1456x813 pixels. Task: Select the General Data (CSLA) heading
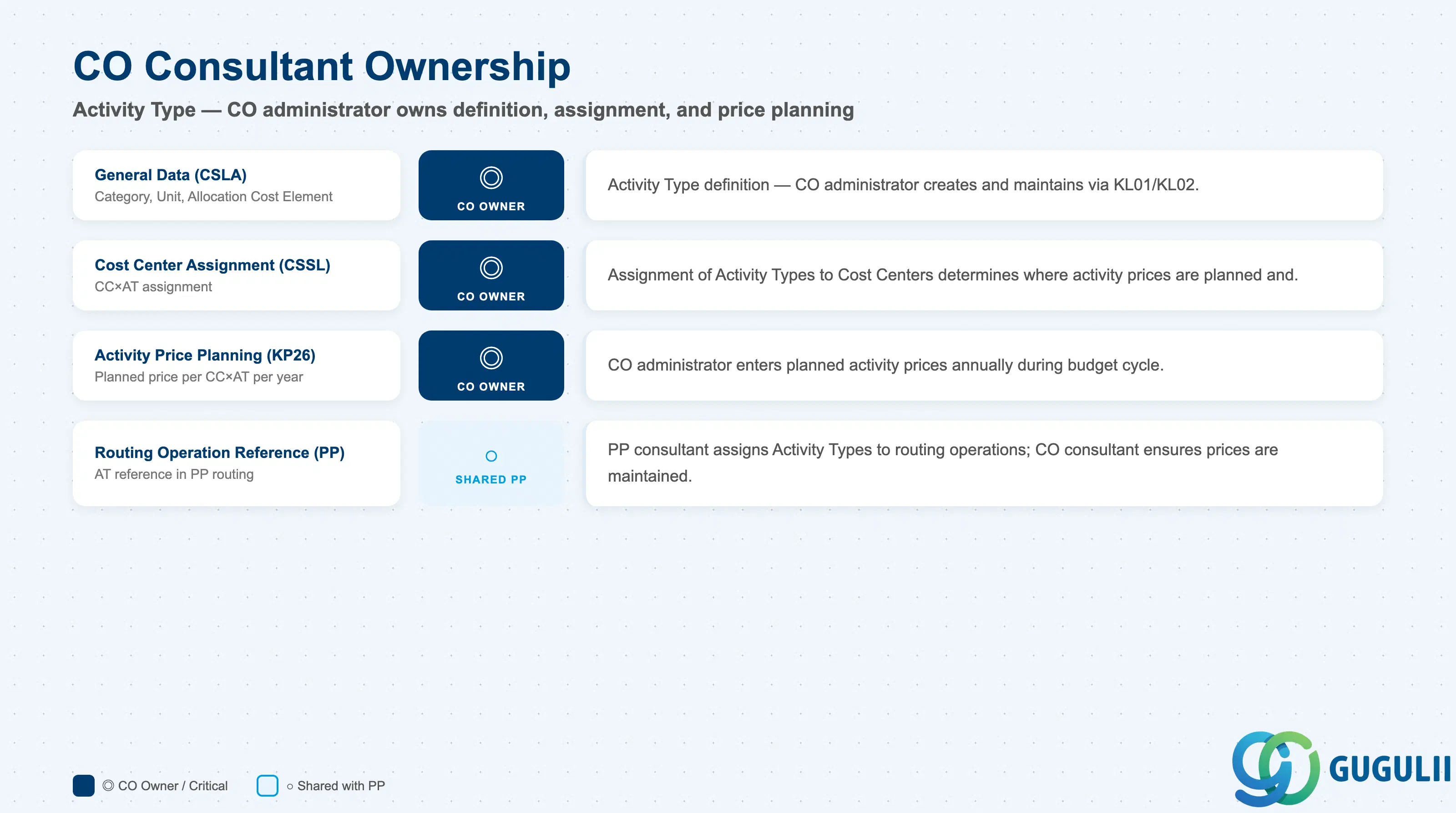click(171, 175)
